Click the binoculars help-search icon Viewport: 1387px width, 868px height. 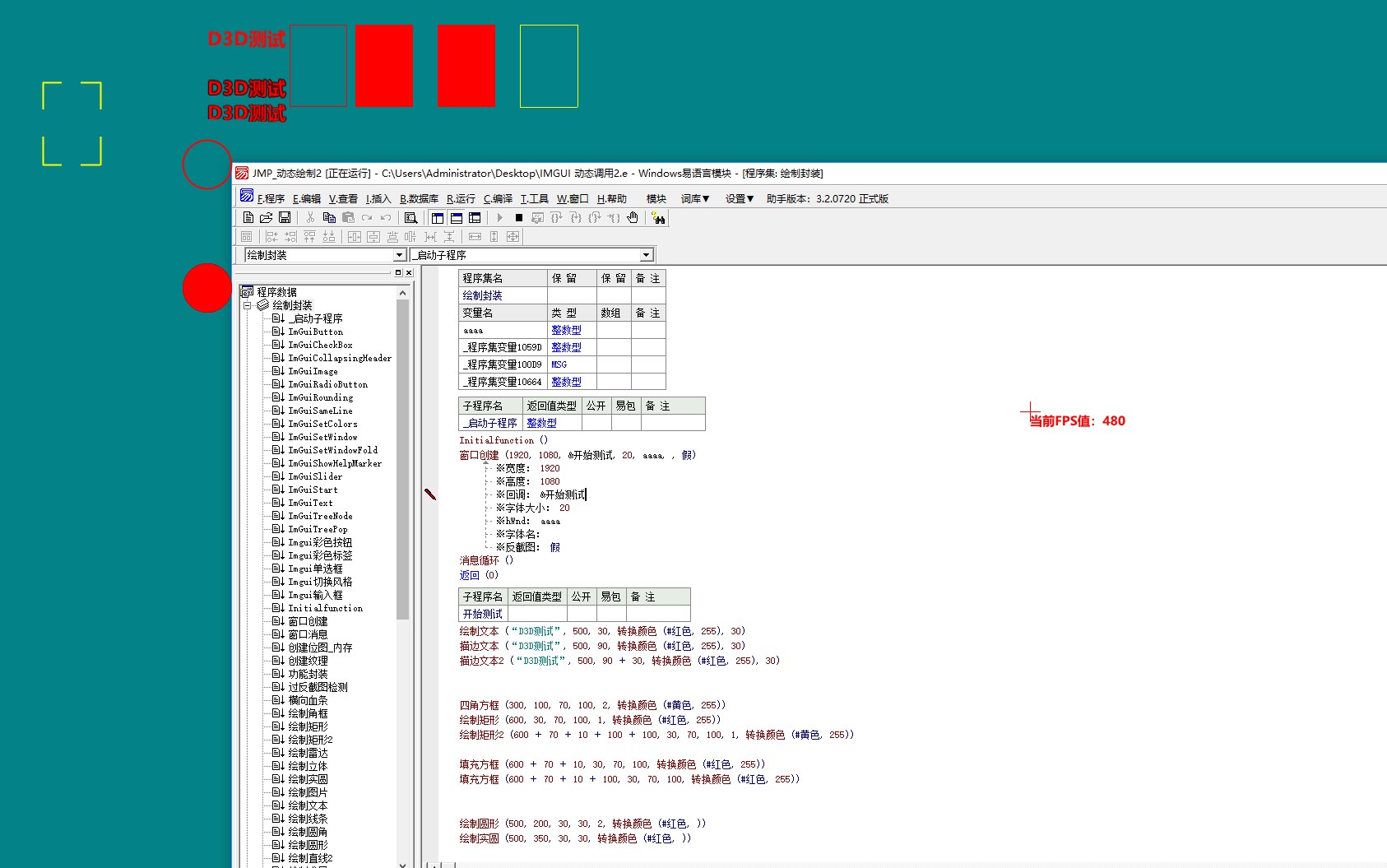coord(658,218)
